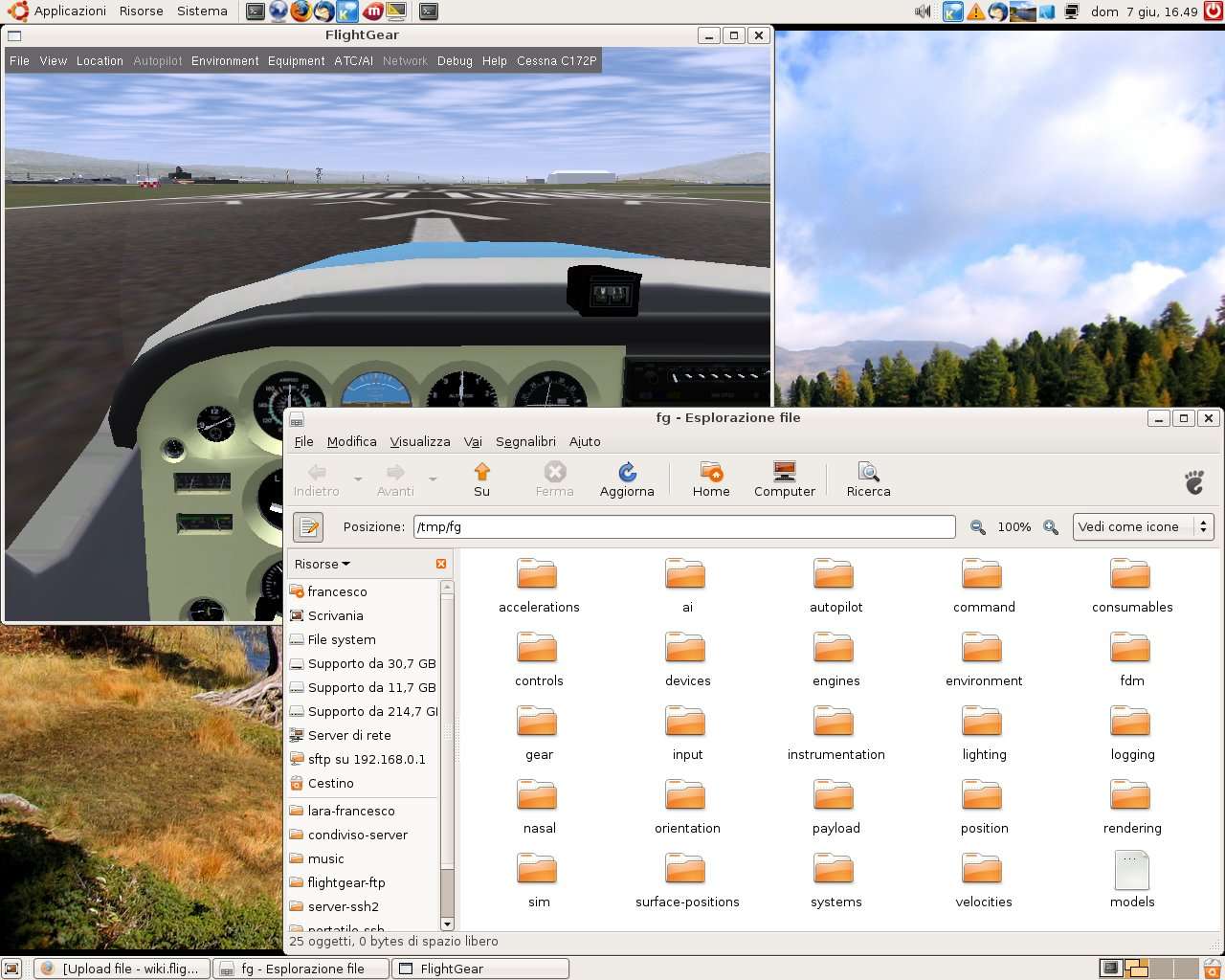Launch Firefox from the top panel
This screenshot has width=1225, height=980.
301,11
